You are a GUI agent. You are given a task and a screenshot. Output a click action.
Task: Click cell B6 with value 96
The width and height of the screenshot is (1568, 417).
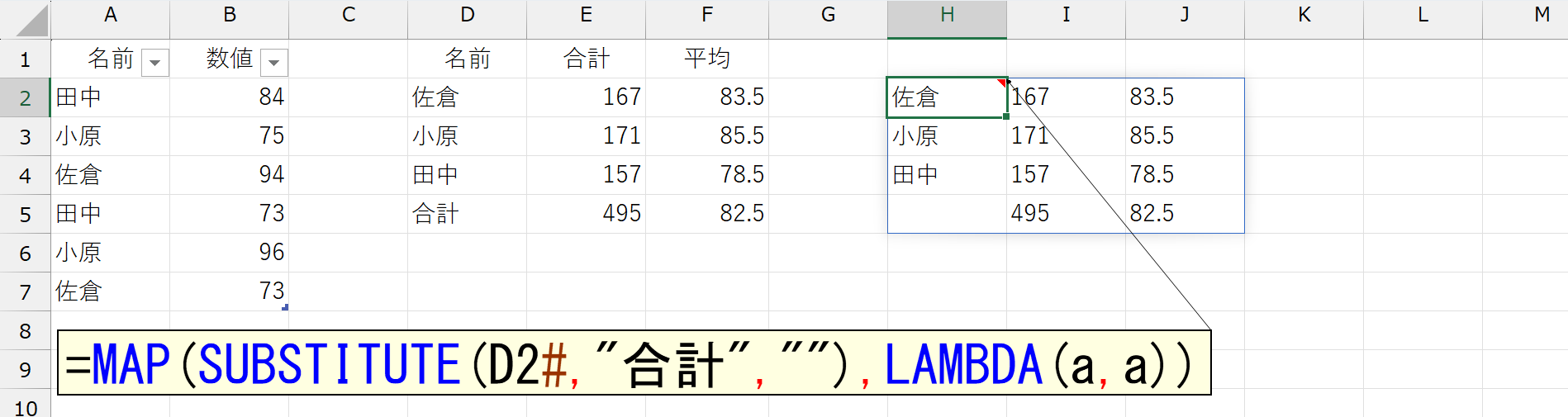click(x=229, y=253)
